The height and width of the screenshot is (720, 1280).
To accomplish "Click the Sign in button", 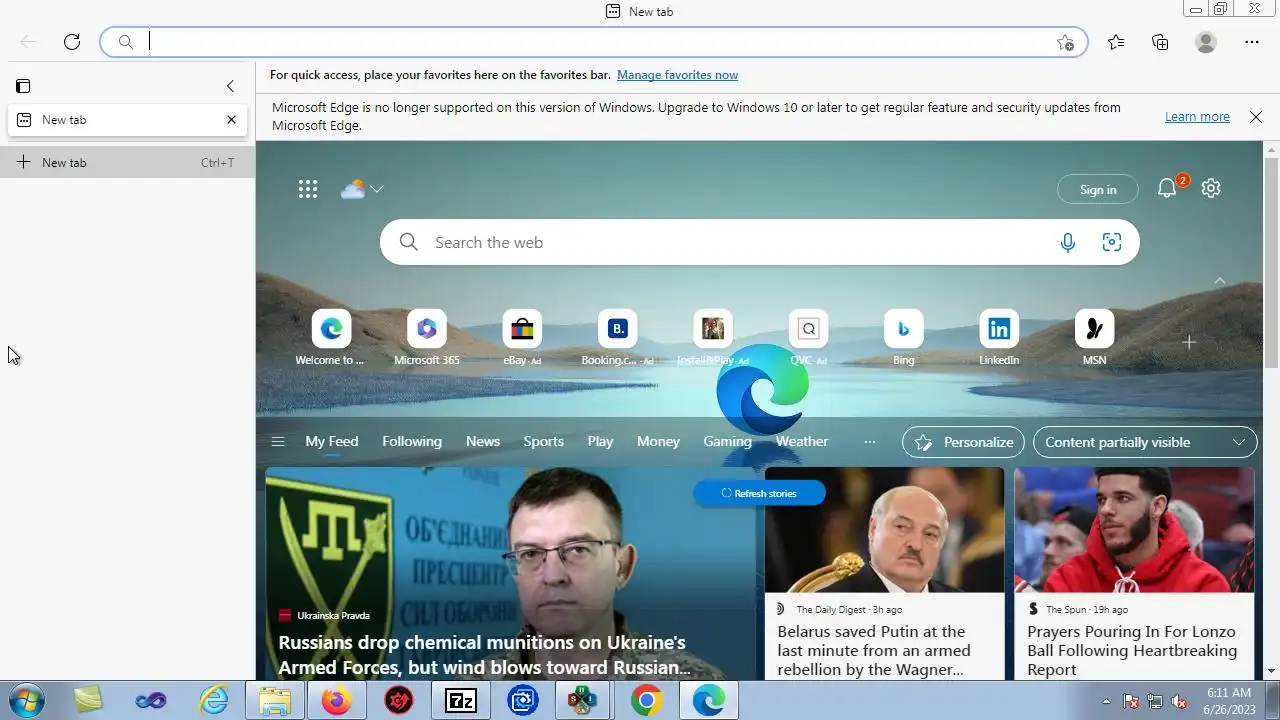I will point(1098,190).
